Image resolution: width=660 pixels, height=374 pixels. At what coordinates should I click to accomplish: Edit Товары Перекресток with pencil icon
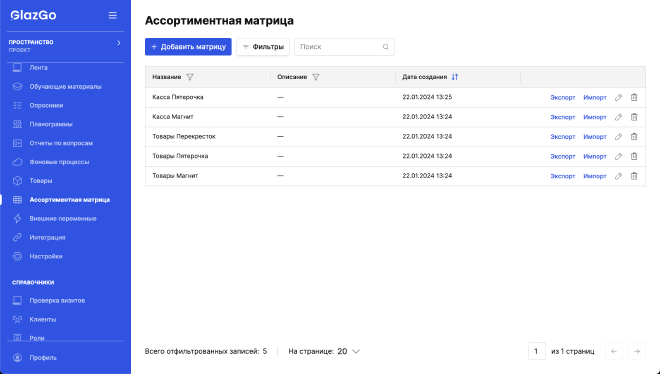618,137
